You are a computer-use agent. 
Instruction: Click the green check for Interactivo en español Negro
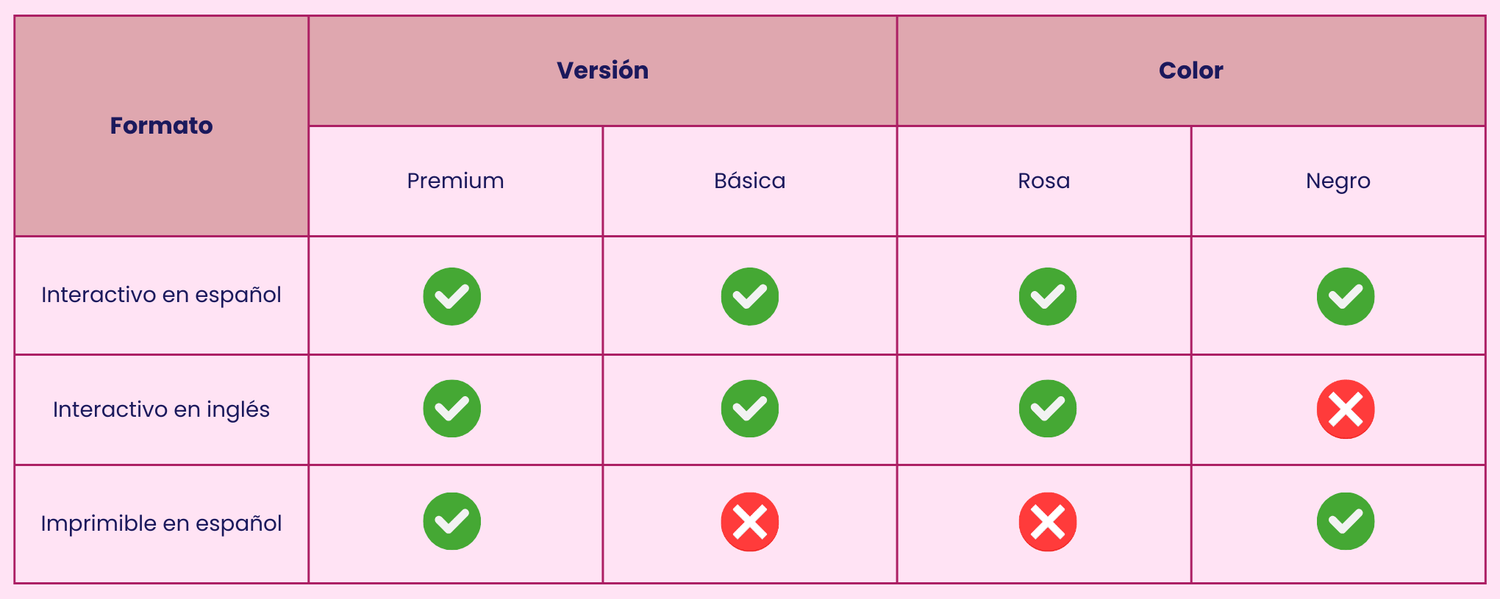1345,296
